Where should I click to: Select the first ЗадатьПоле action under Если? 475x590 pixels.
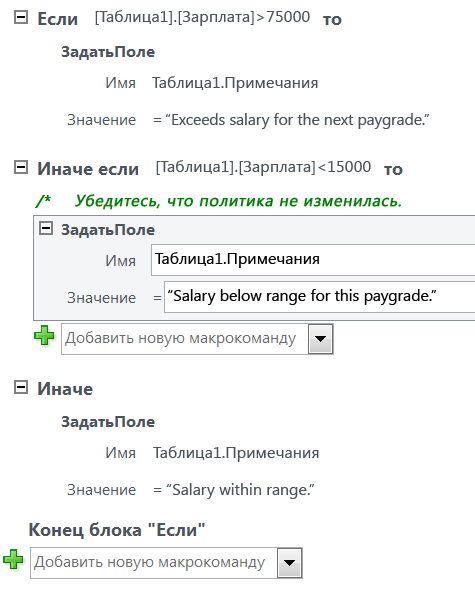tap(108, 52)
